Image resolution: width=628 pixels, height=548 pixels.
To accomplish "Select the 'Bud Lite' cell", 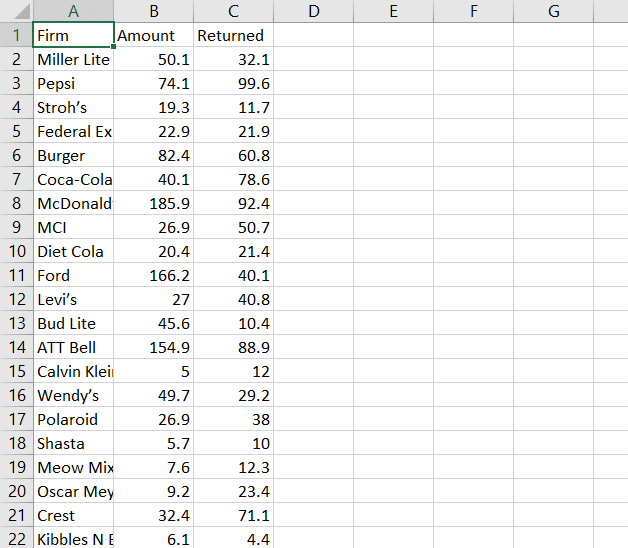I will (x=73, y=323).
